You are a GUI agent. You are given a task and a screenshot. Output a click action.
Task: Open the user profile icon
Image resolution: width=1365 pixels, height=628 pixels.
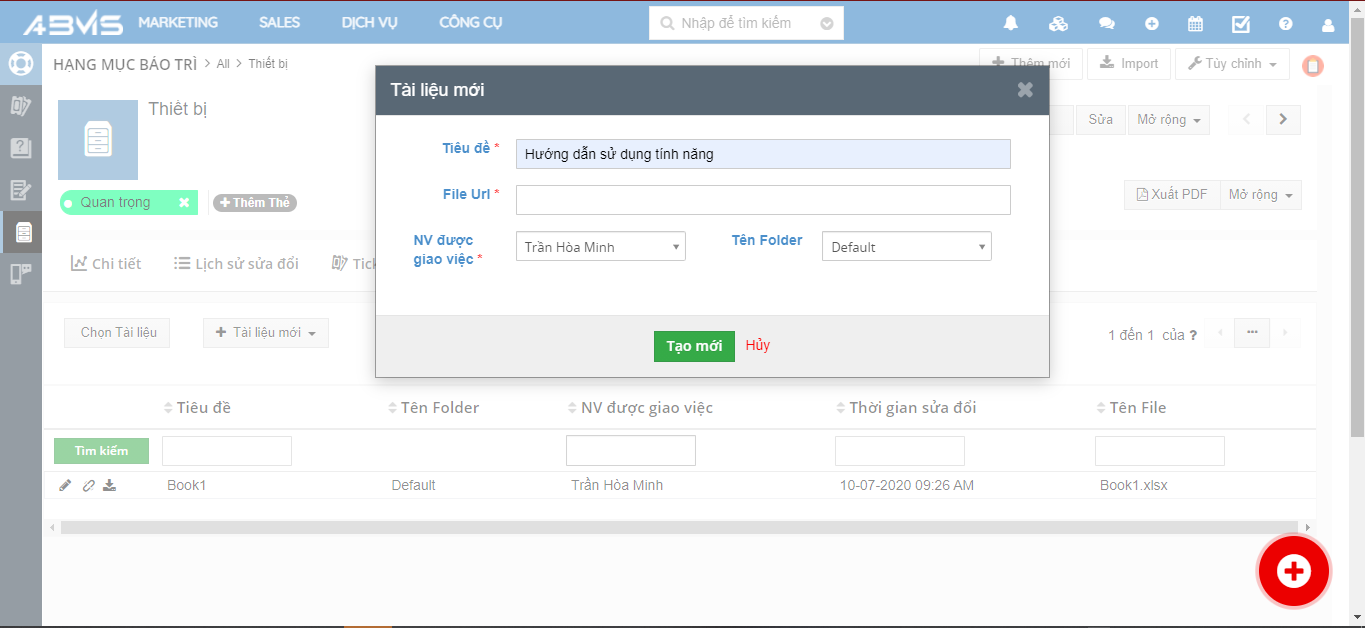point(1328,24)
